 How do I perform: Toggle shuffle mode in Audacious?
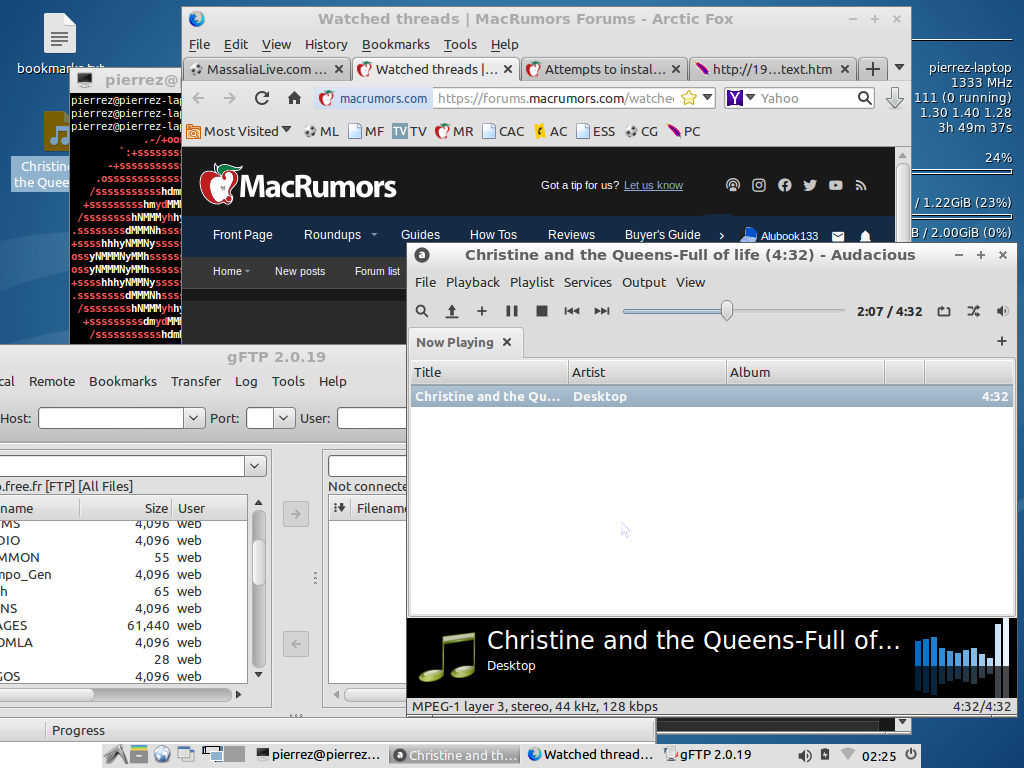[973, 312]
